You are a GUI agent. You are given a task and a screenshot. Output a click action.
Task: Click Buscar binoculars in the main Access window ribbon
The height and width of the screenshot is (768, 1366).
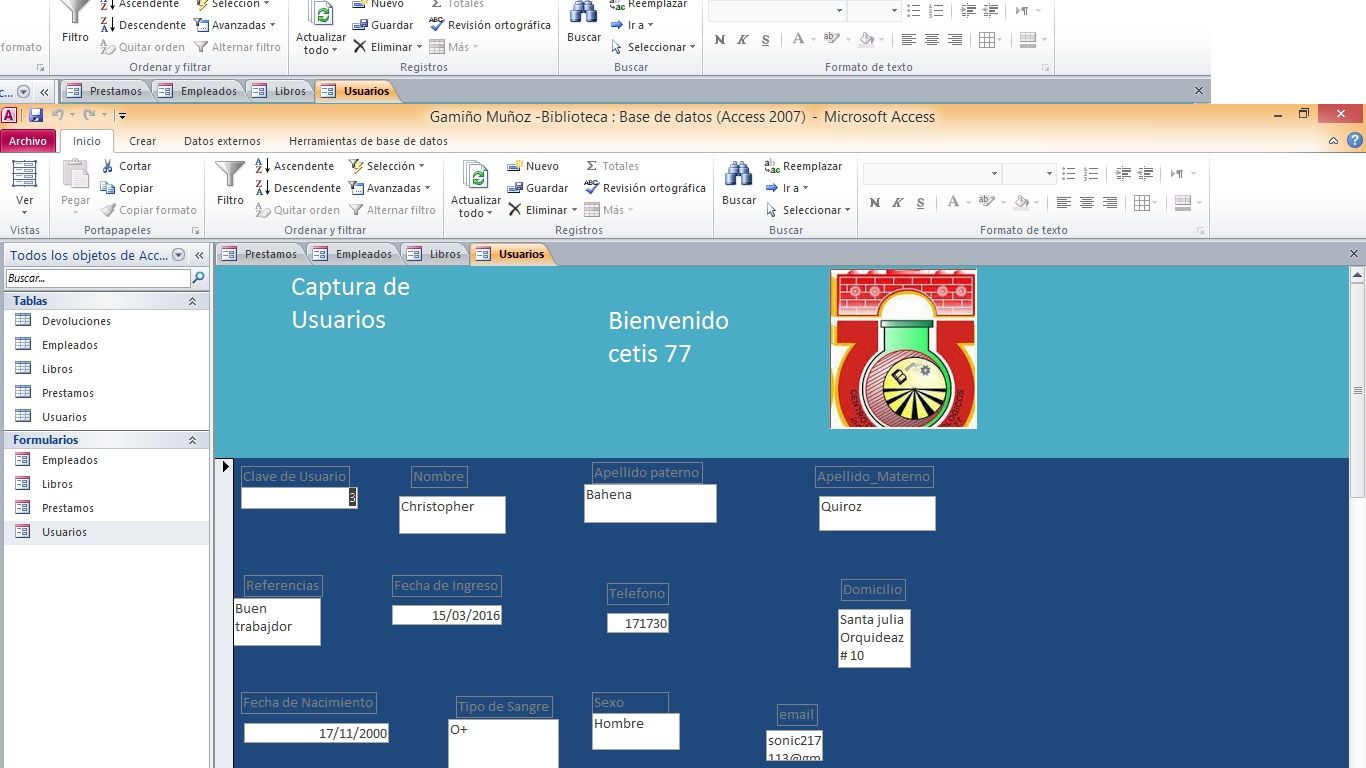pos(739,174)
